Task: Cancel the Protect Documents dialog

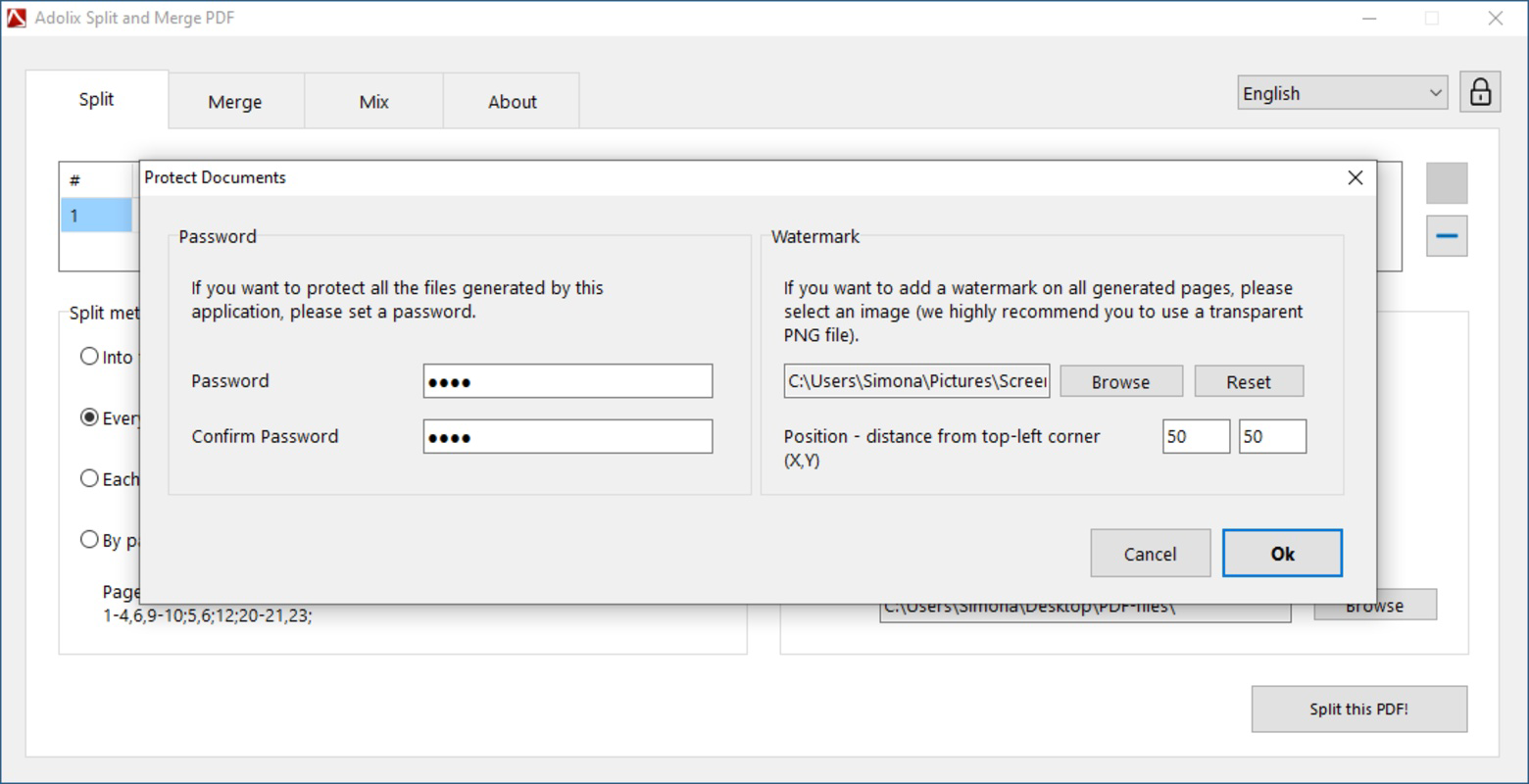Action: coord(1150,553)
